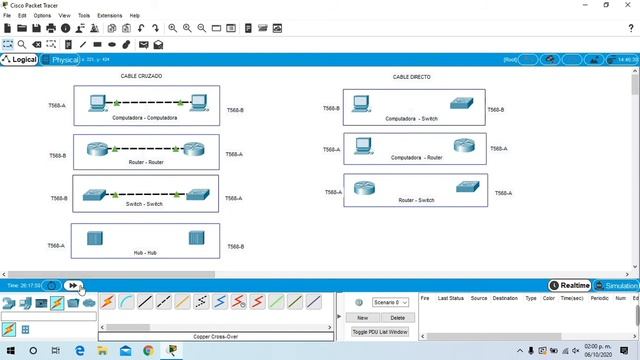Choose the Select tool
640x360 pixels.
pos(7,44)
